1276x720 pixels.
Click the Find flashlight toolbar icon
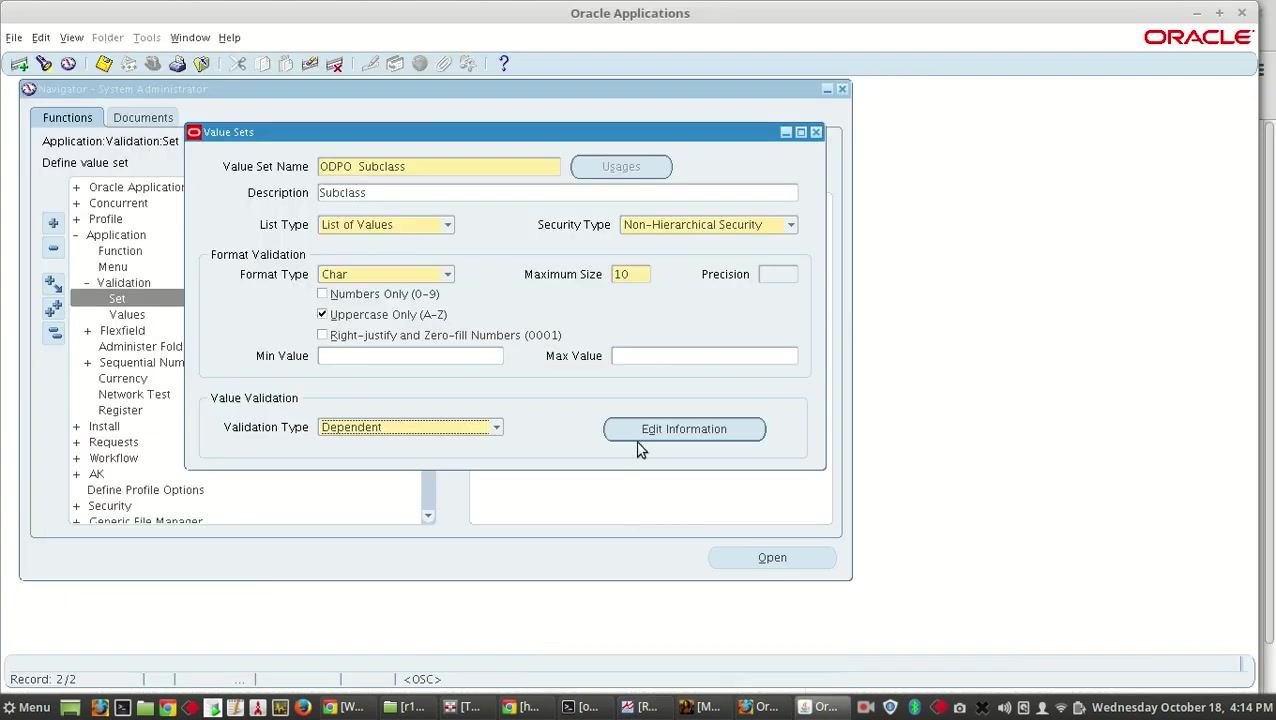[43, 64]
